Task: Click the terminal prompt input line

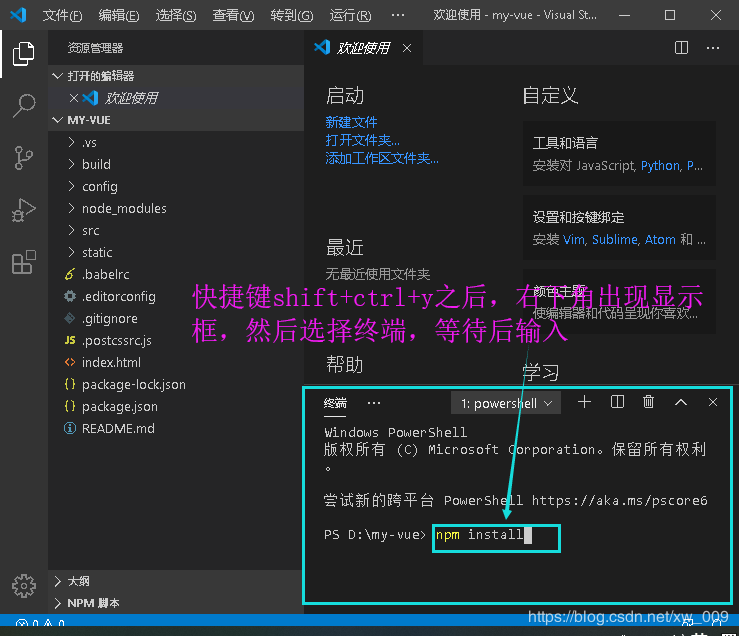Action: (x=495, y=536)
